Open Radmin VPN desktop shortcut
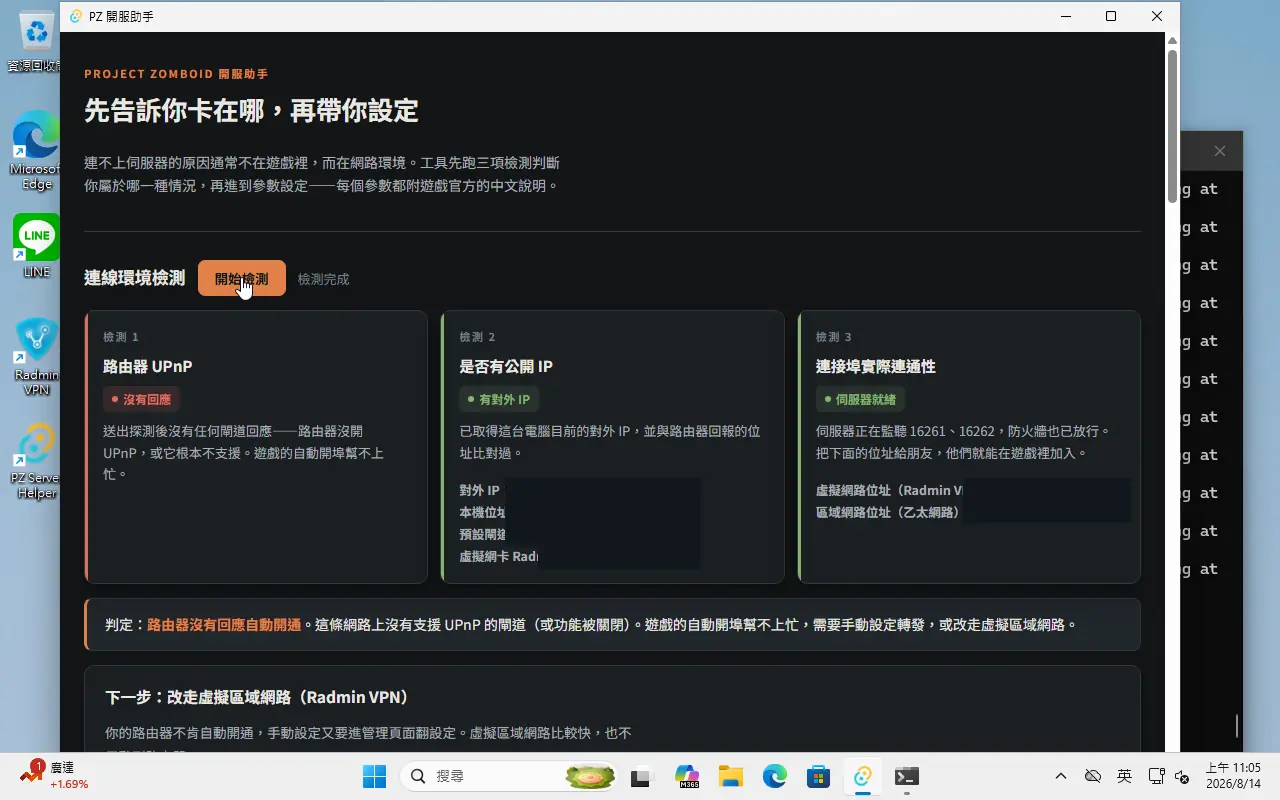 [36, 356]
